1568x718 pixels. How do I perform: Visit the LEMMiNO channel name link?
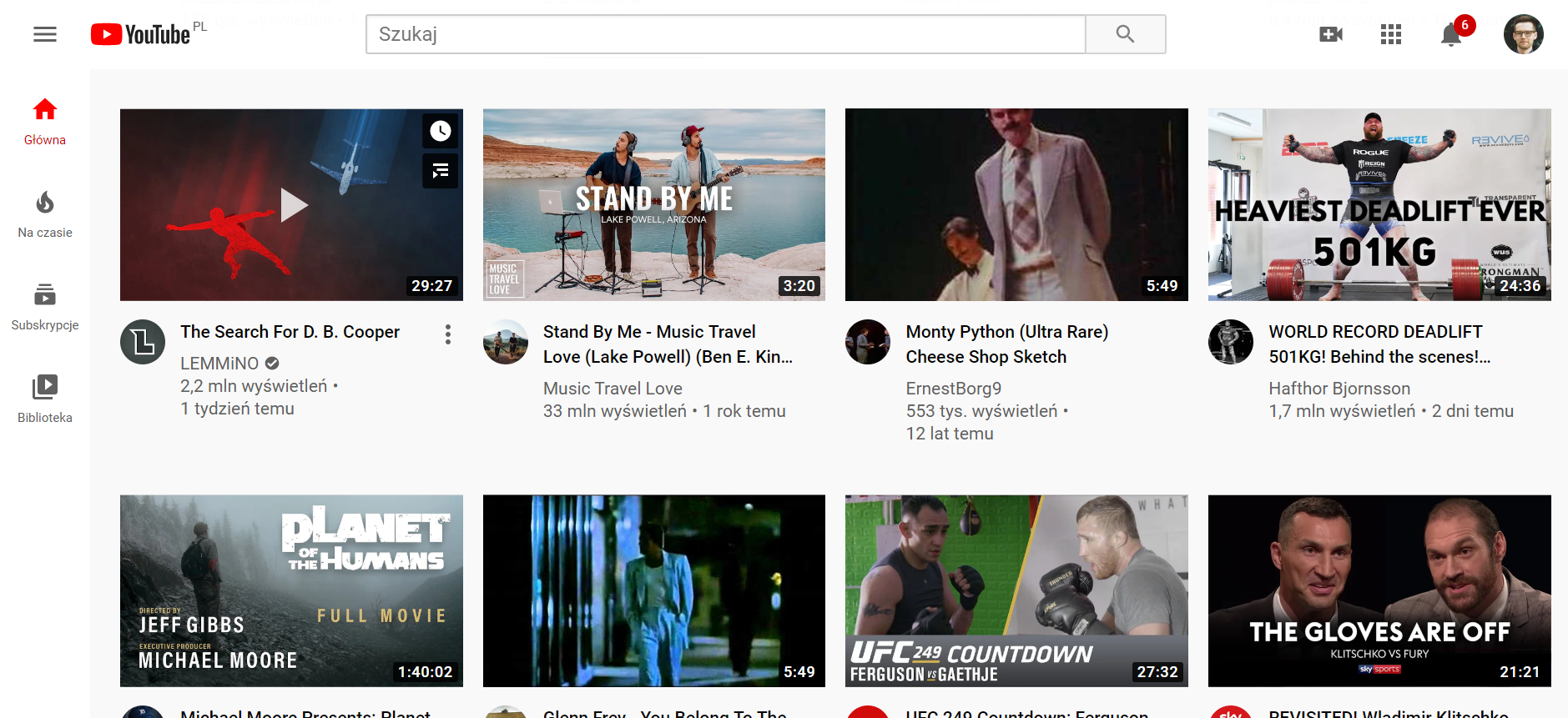tap(220, 364)
